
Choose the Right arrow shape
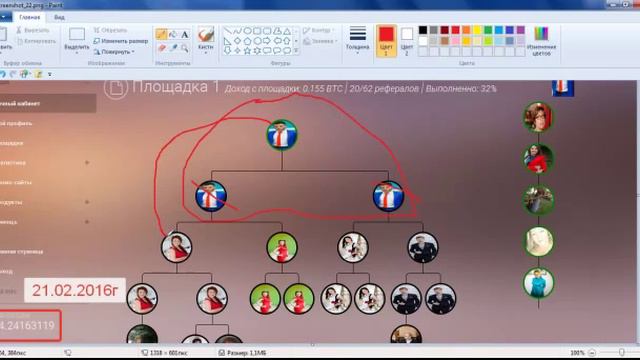tap(267, 41)
